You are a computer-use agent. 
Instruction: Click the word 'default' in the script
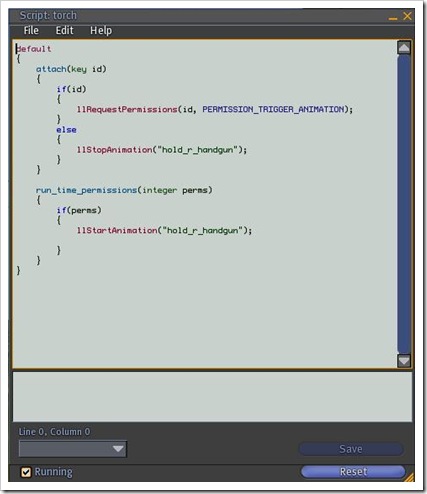tap(34, 49)
